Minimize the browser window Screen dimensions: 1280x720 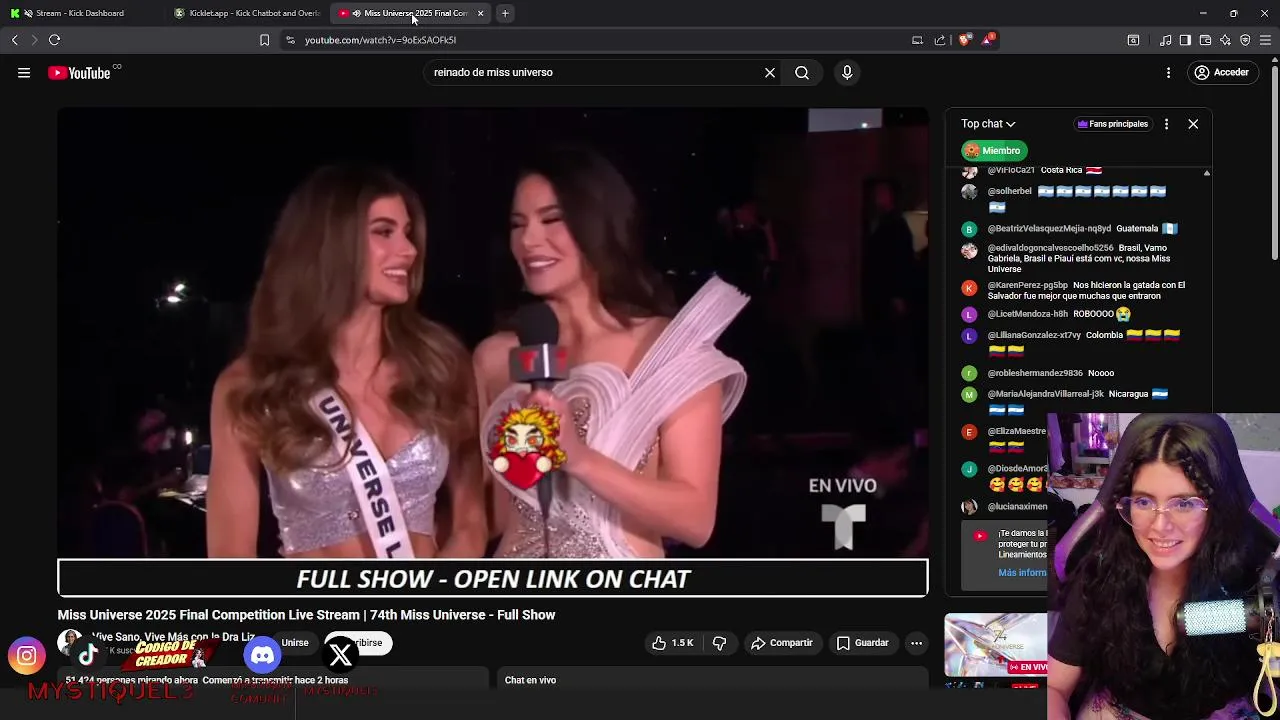coord(1203,13)
